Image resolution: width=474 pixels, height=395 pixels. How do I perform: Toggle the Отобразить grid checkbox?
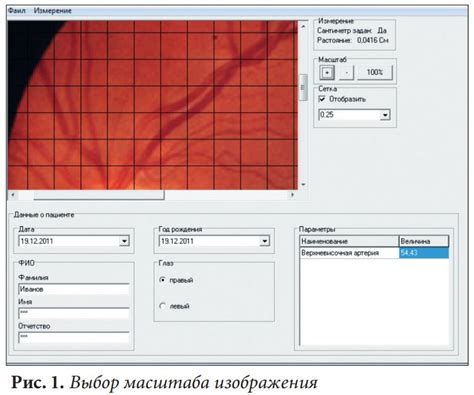click(322, 99)
